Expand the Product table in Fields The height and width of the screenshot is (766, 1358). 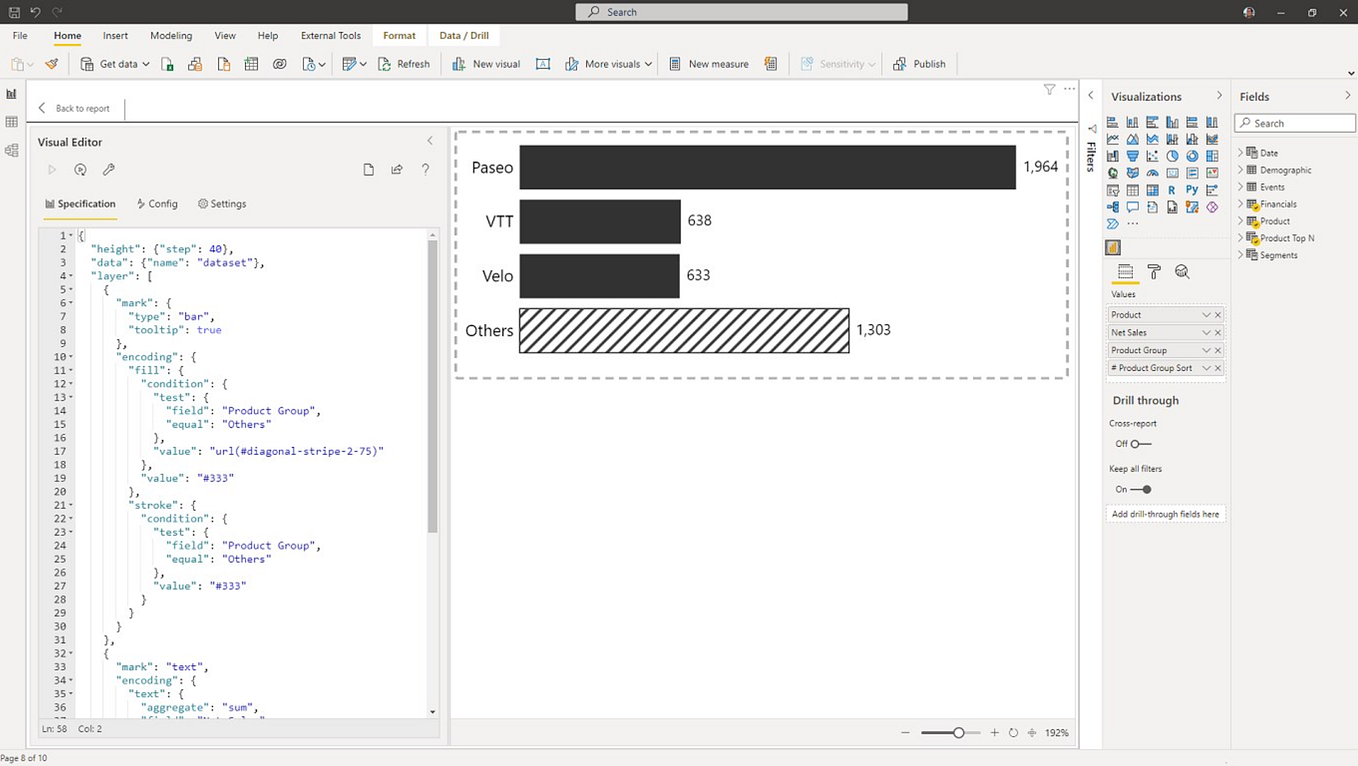pos(1241,221)
